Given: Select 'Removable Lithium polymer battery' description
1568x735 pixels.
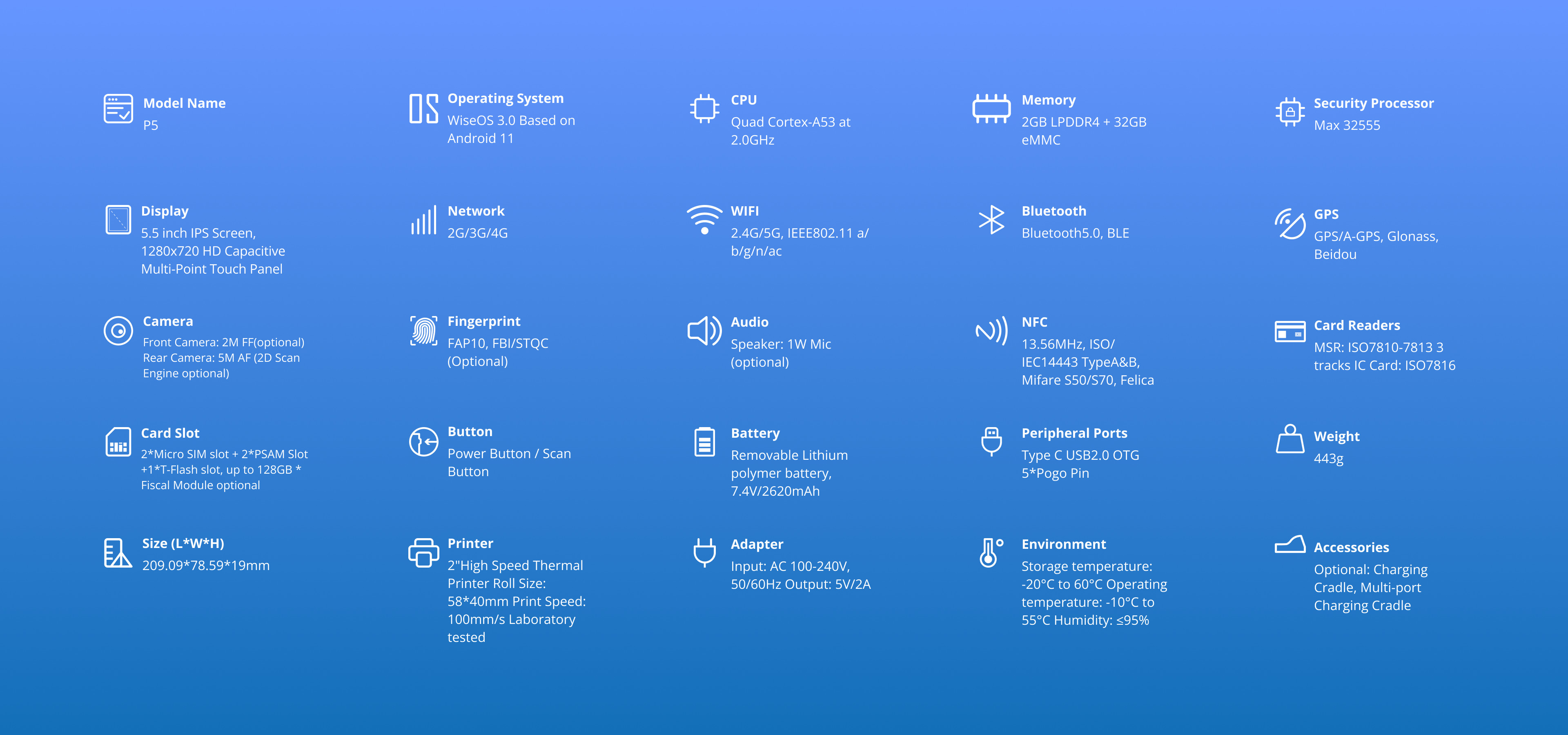Looking at the screenshot, I should 789,473.
